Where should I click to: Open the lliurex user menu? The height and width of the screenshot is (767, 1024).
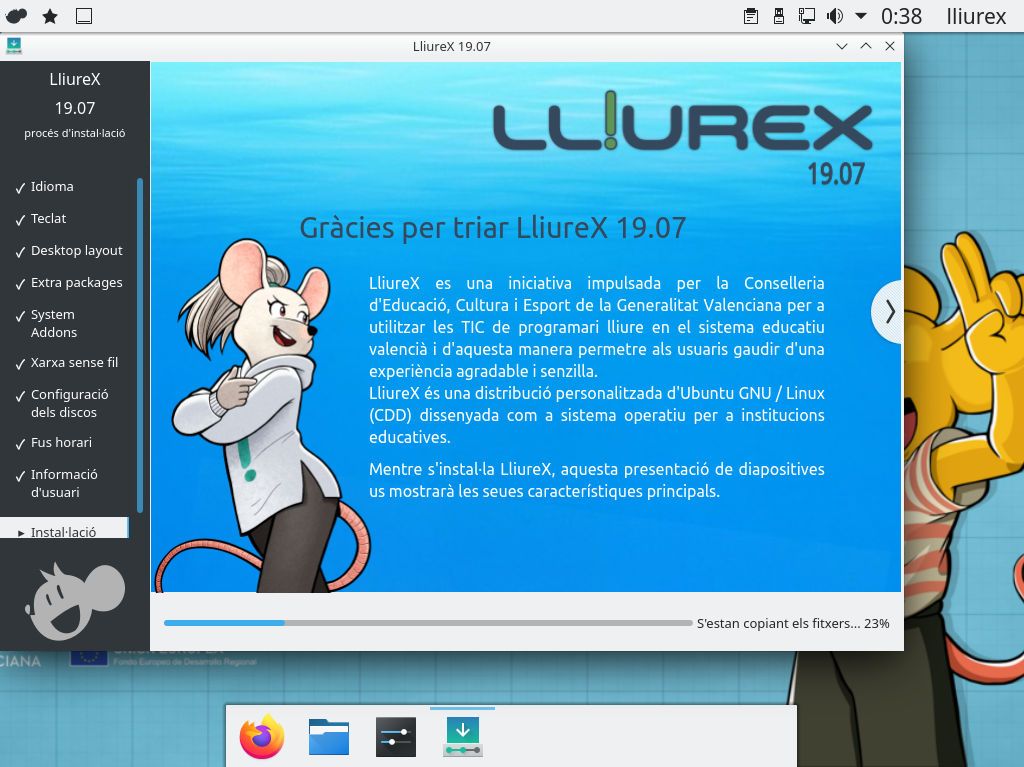tap(976, 16)
